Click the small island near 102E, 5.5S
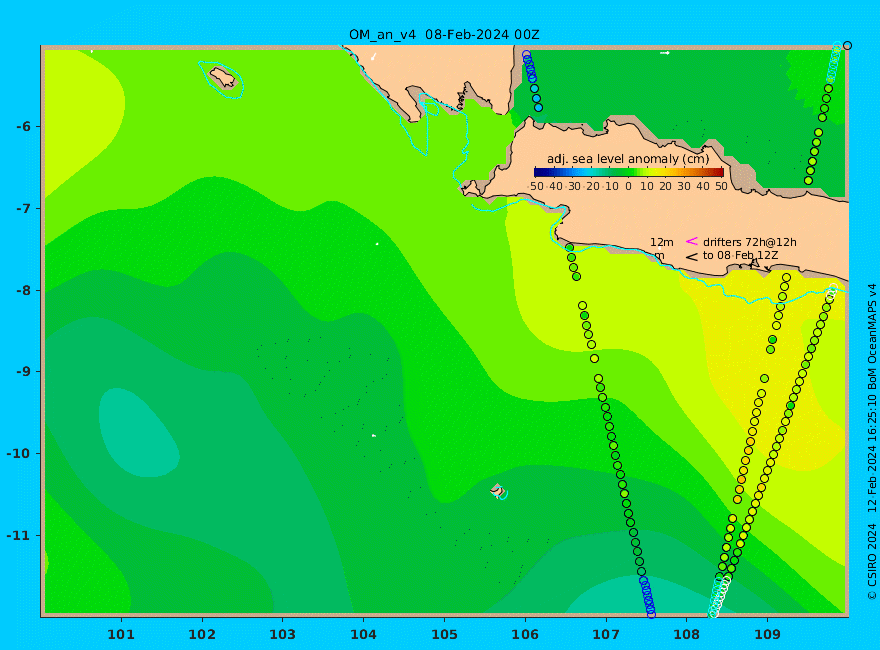This screenshot has height=650, width=880. pos(223,78)
